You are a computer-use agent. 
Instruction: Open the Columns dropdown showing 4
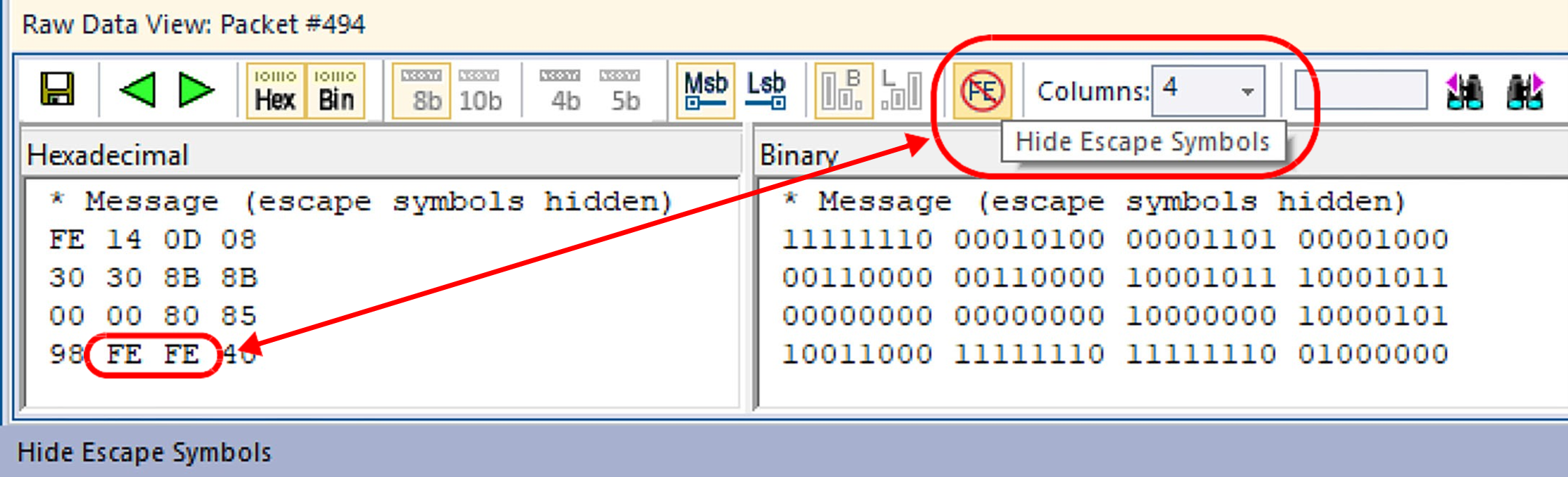pos(1208,91)
